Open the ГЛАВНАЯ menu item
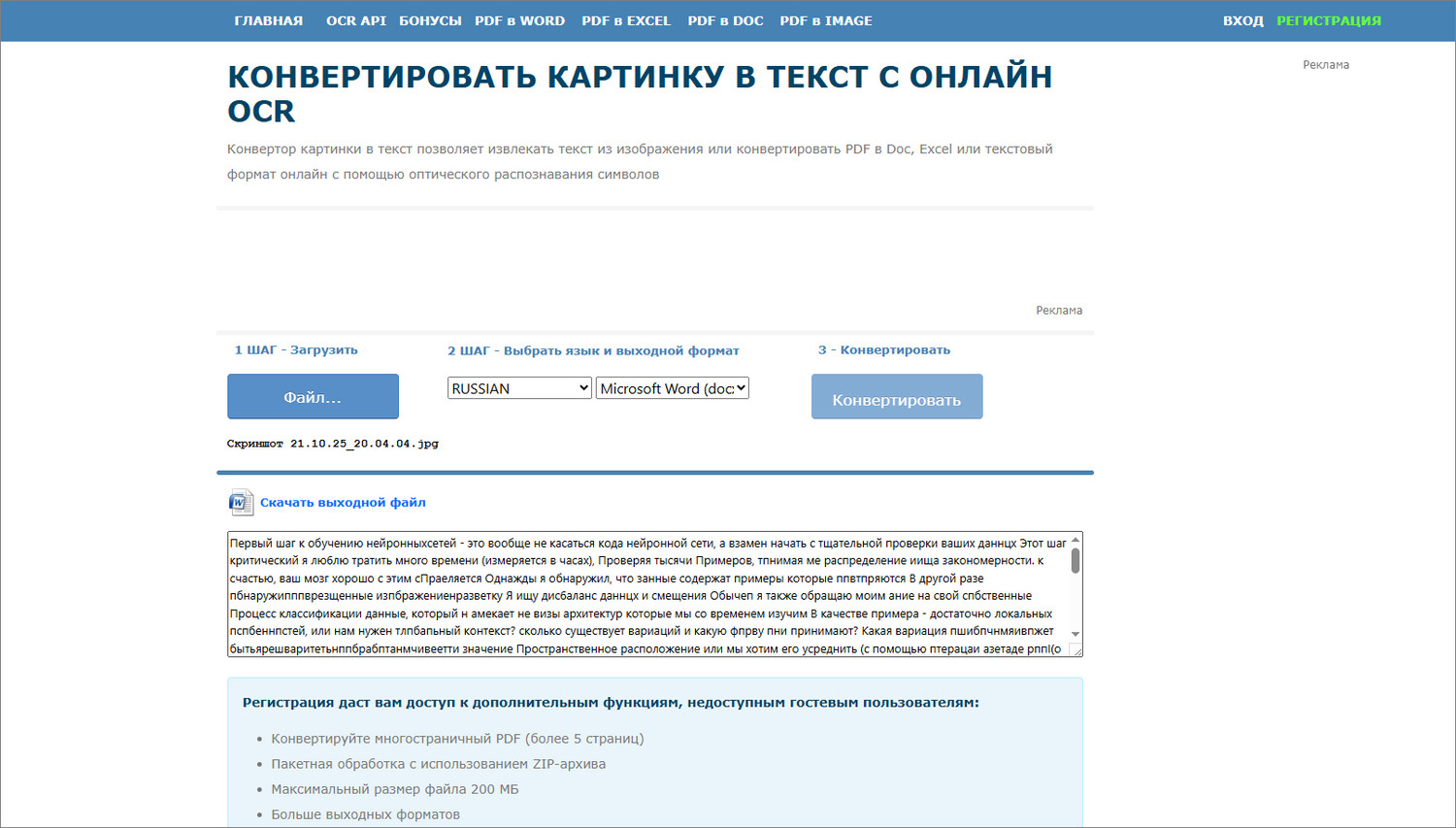The height and width of the screenshot is (828, 1456). coord(268,20)
